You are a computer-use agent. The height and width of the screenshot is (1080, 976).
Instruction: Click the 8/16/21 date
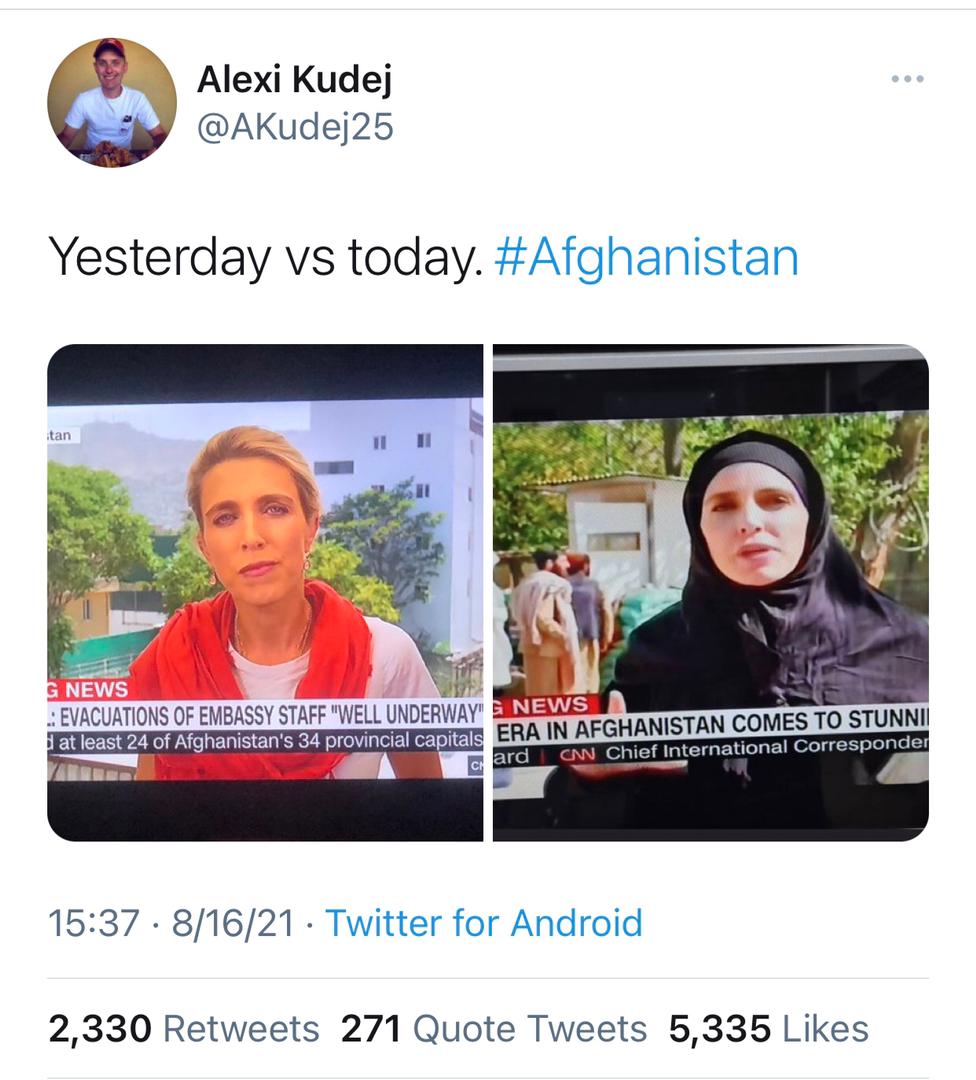pos(233,924)
